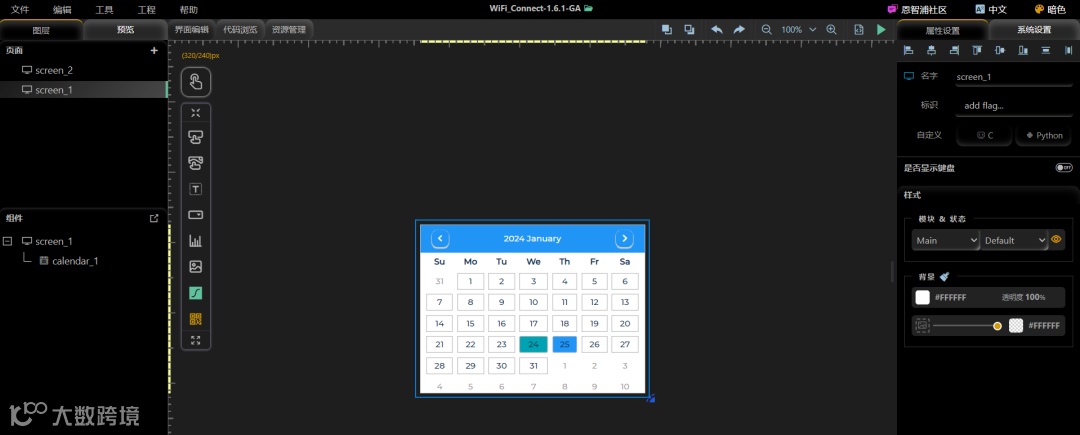
Task: Switch to the 资源管理 tab
Action: coord(289,30)
